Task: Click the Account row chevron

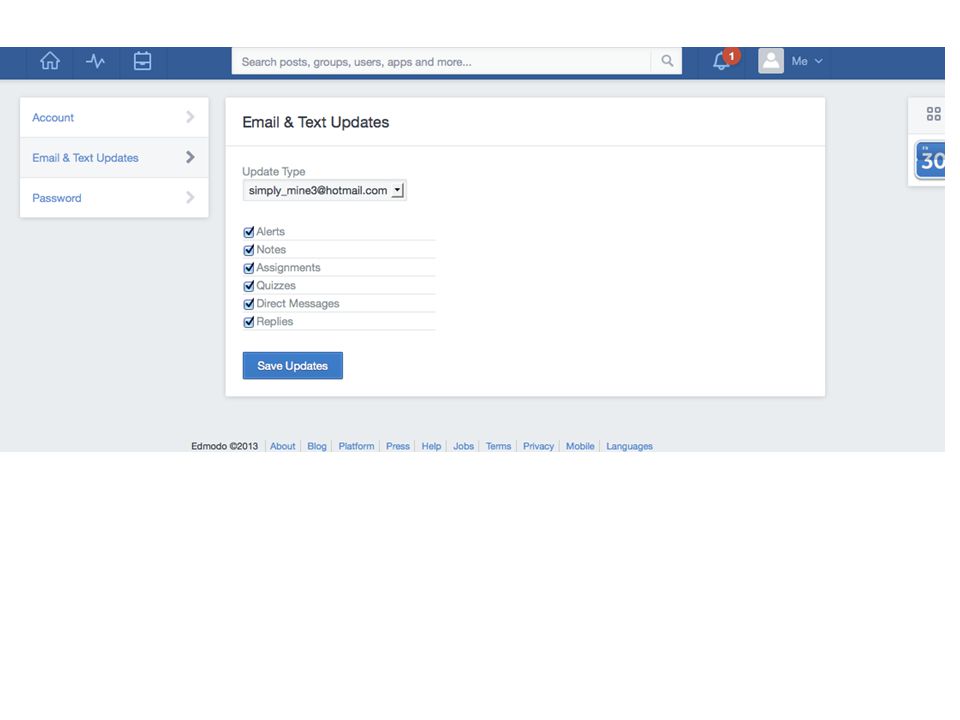Action: tap(190, 117)
